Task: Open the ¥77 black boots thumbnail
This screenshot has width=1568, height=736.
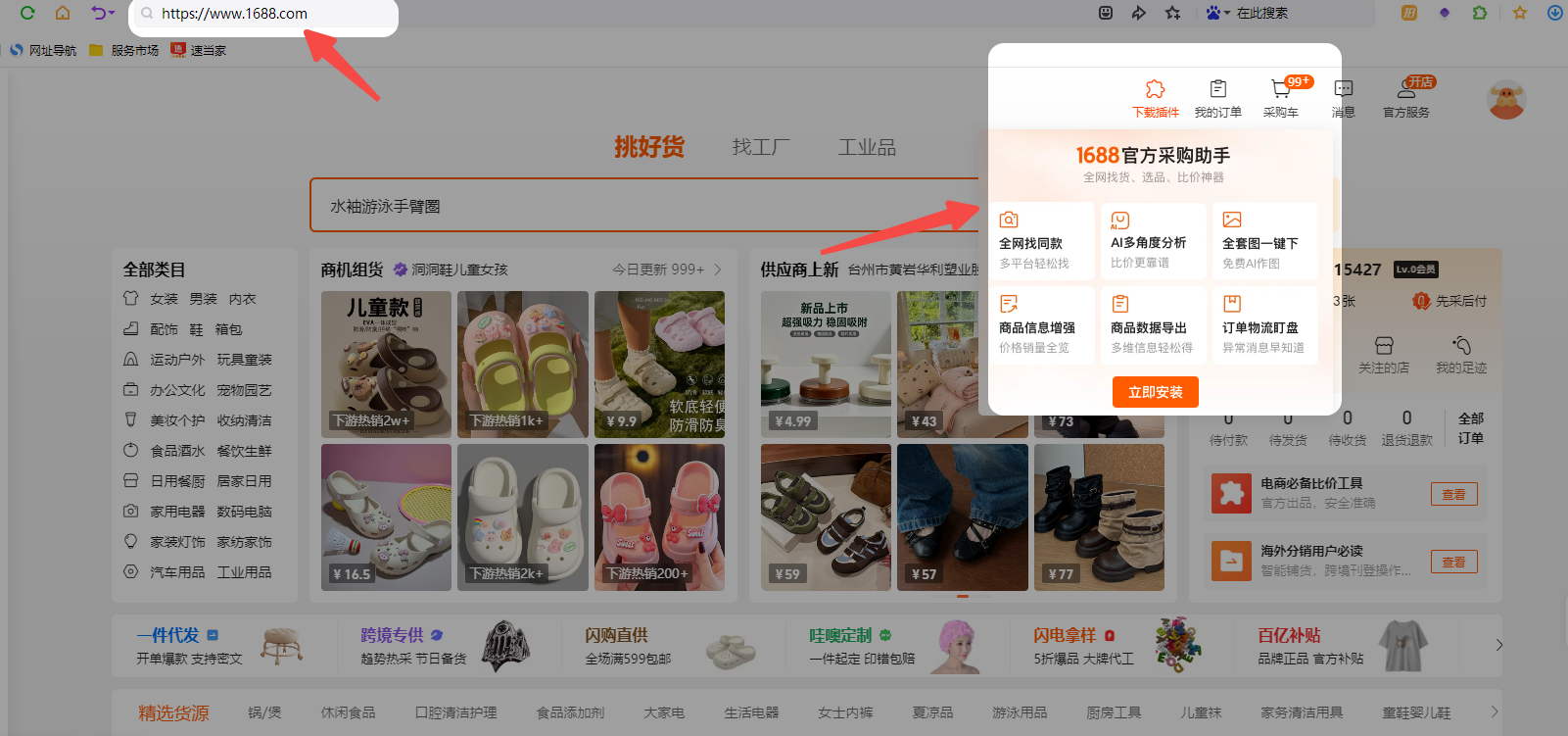Action: 1099,517
